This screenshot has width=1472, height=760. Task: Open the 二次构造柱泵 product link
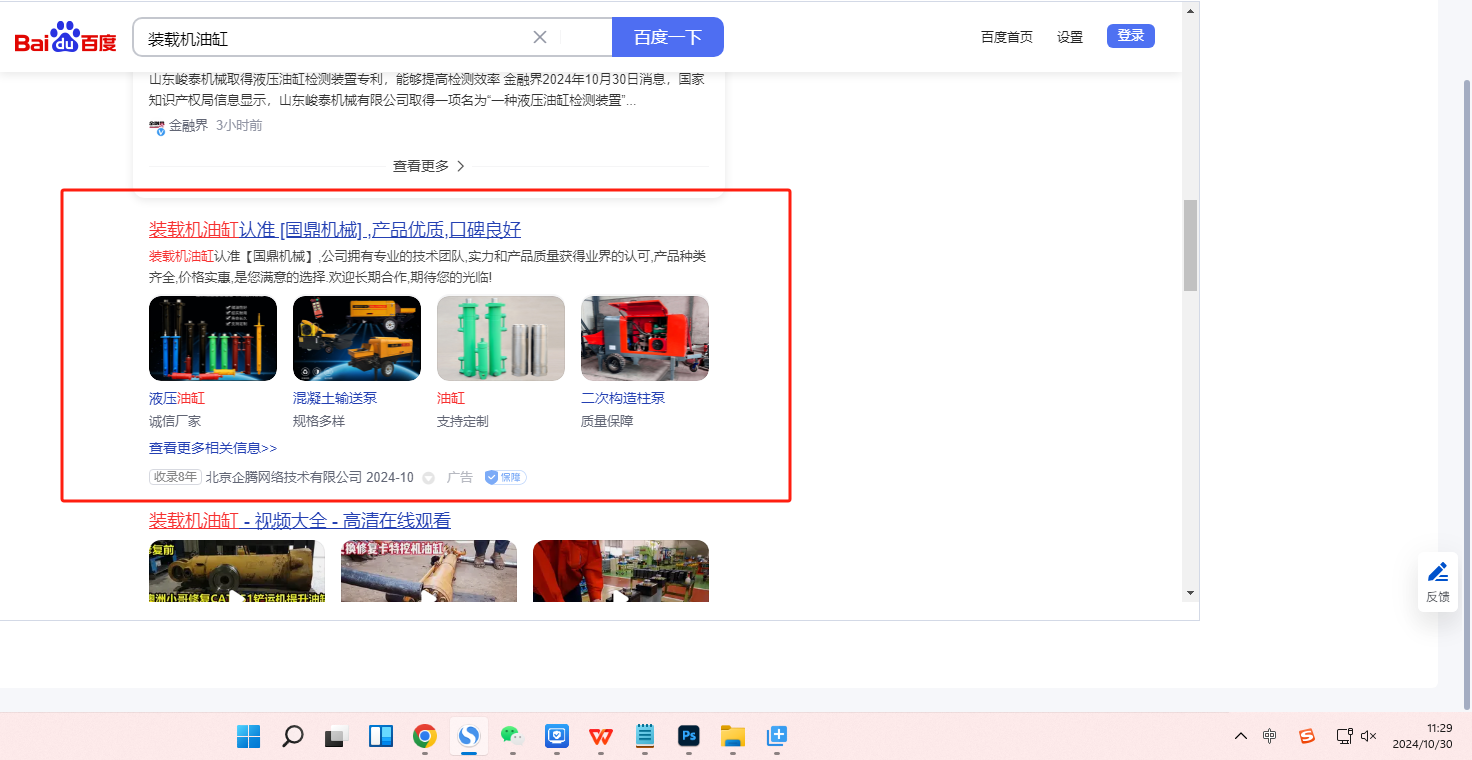pyautogui.click(x=623, y=398)
